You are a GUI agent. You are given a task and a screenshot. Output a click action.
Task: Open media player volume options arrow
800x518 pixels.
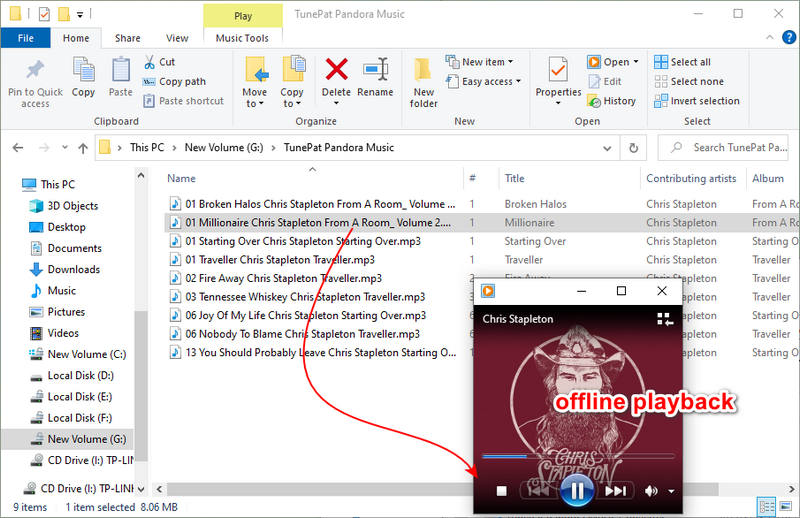tap(671, 491)
